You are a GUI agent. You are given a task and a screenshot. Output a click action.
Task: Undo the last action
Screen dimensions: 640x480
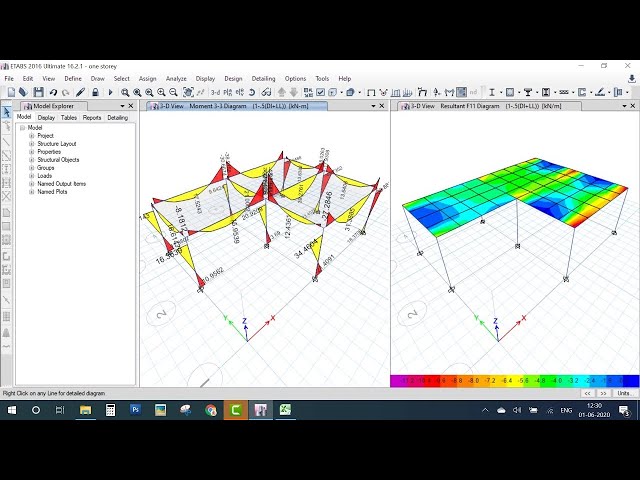pyautogui.click(x=53, y=93)
